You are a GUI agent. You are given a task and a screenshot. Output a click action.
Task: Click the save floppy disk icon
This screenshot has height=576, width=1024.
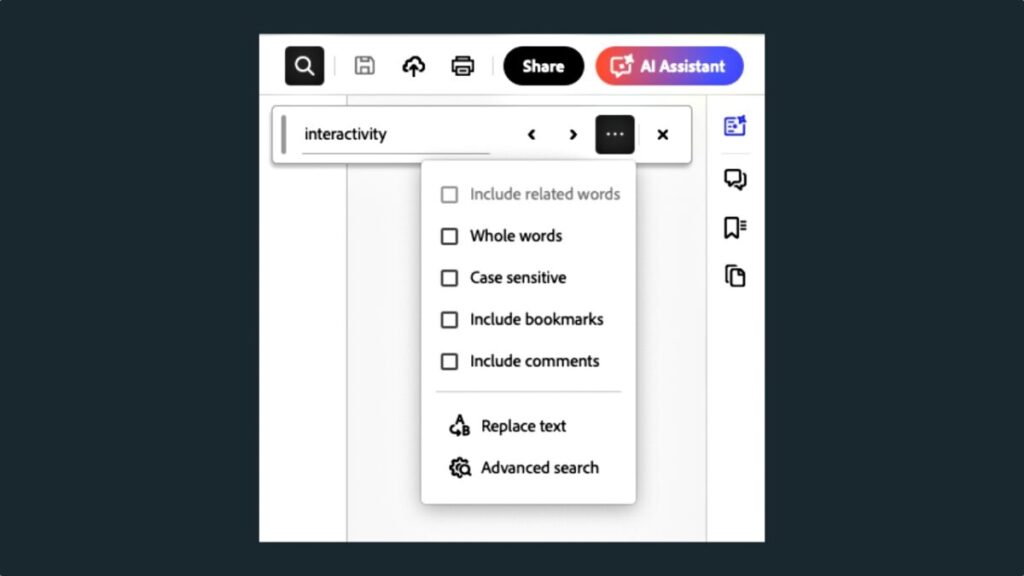[x=364, y=66]
